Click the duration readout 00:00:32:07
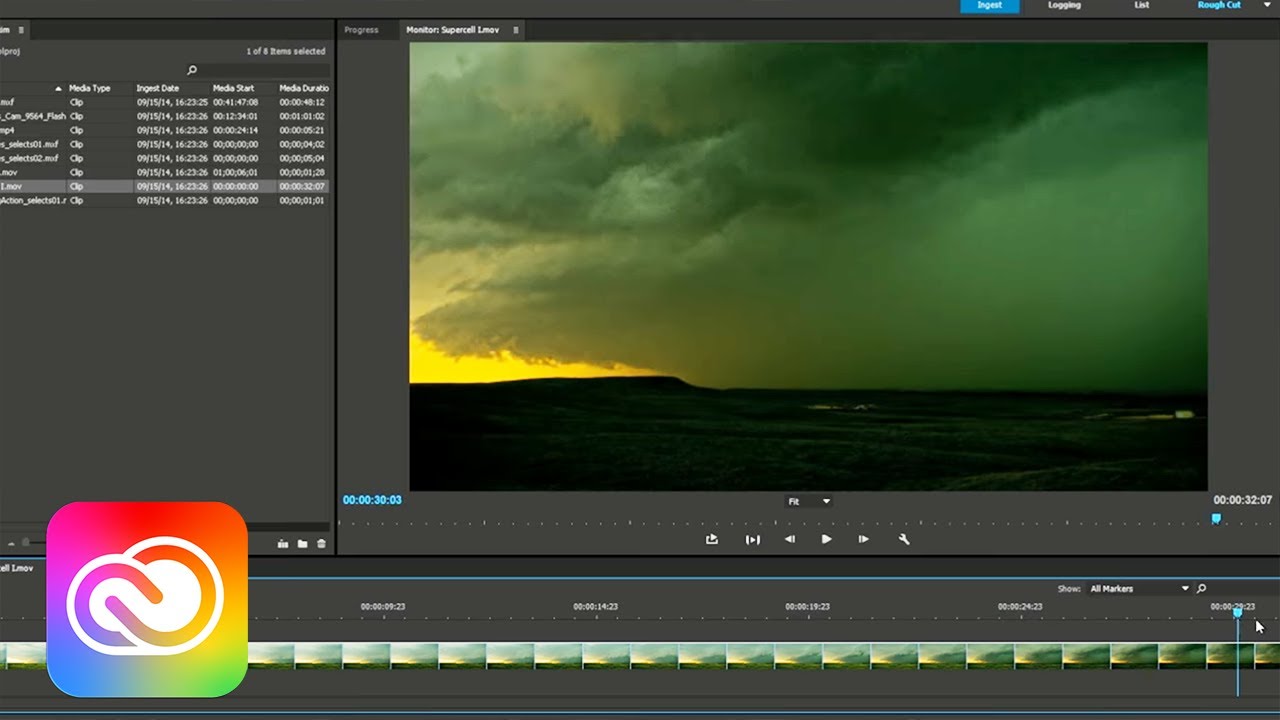 point(1243,500)
